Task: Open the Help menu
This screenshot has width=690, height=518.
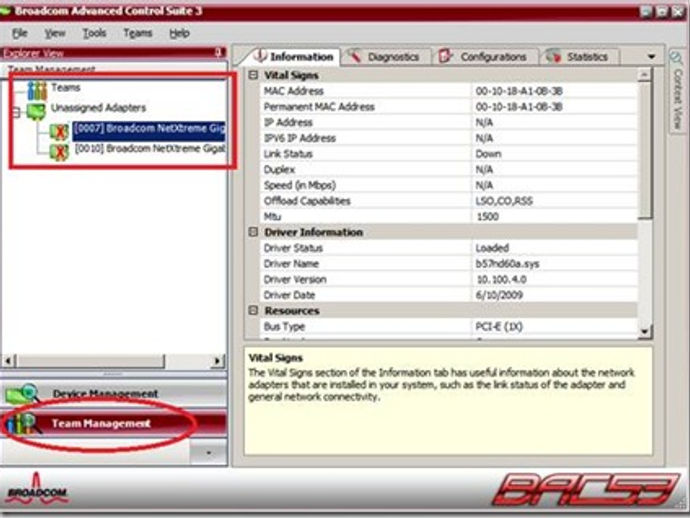Action: (180, 33)
